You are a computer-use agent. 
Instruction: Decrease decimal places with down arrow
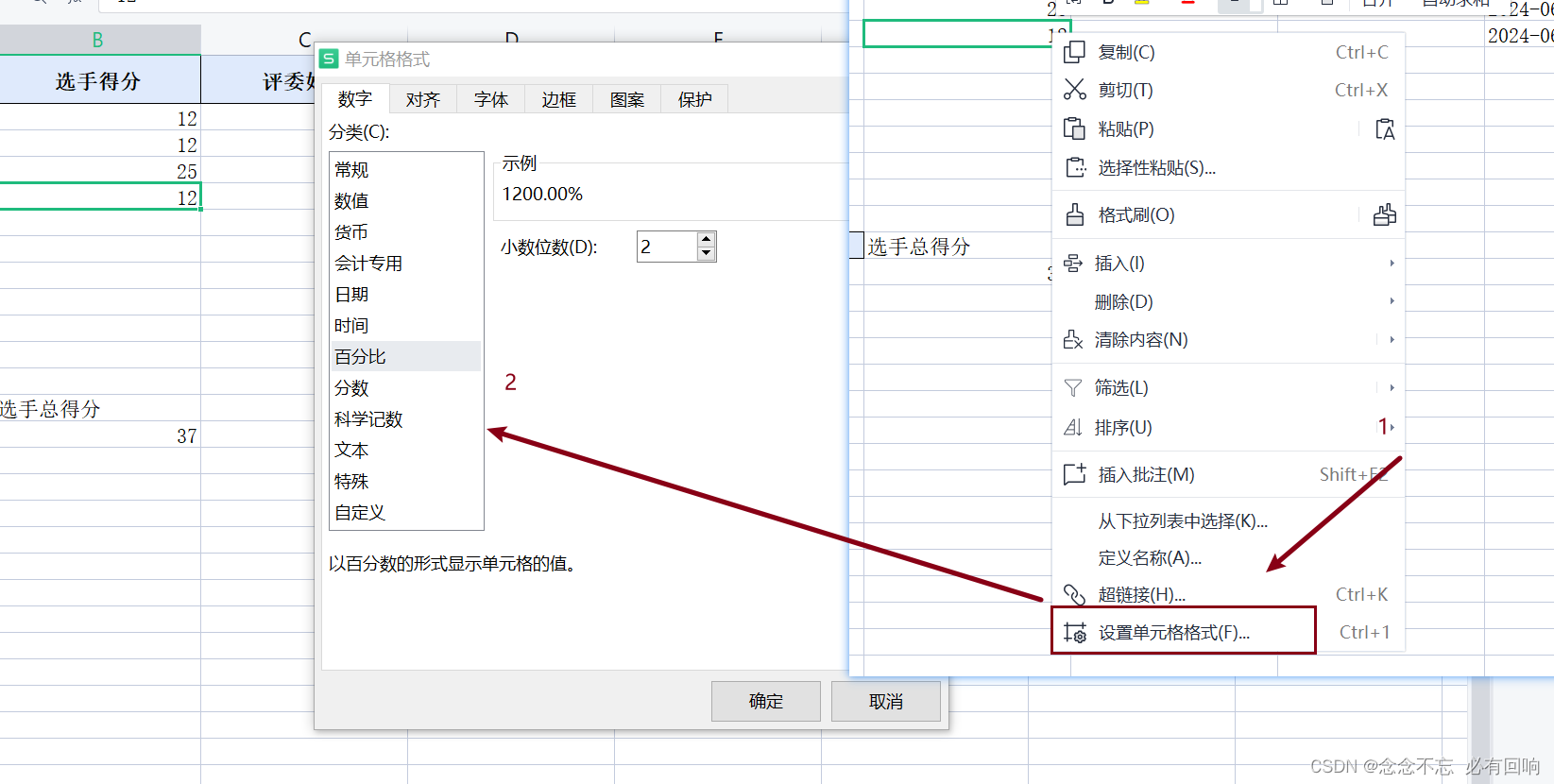point(706,253)
